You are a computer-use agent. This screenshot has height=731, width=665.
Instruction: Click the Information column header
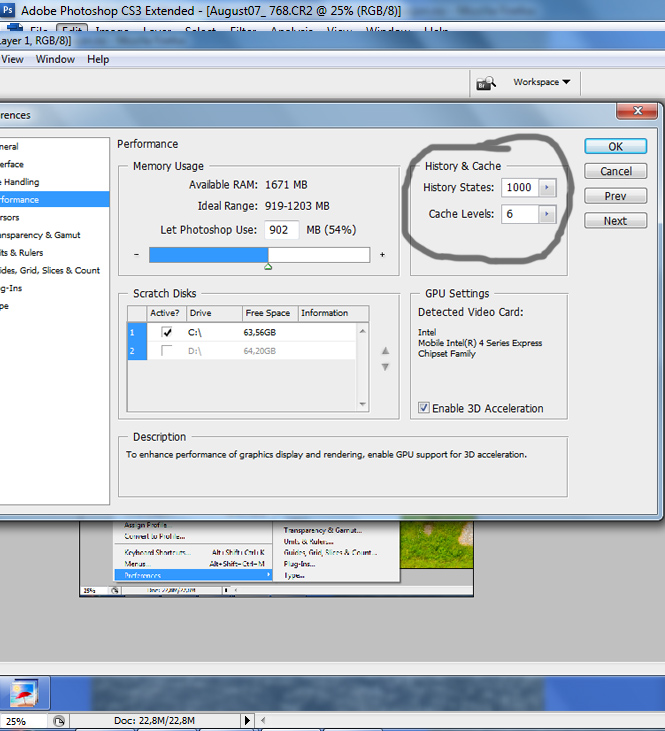333,313
